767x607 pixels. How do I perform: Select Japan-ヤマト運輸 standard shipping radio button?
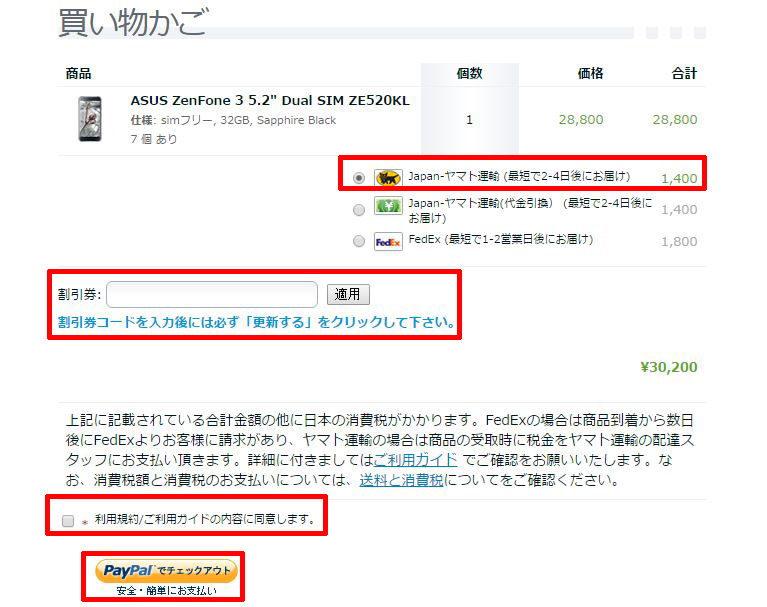[x=359, y=178]
